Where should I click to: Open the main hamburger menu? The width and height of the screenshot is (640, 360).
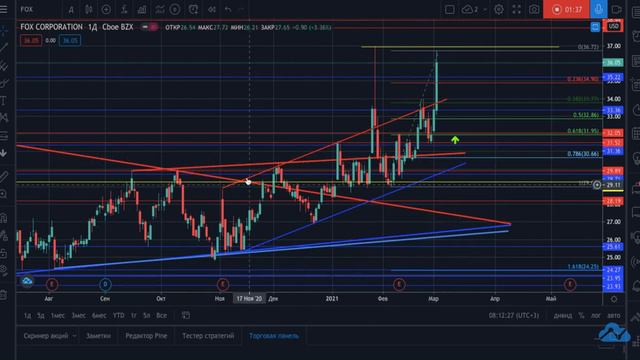4,9
